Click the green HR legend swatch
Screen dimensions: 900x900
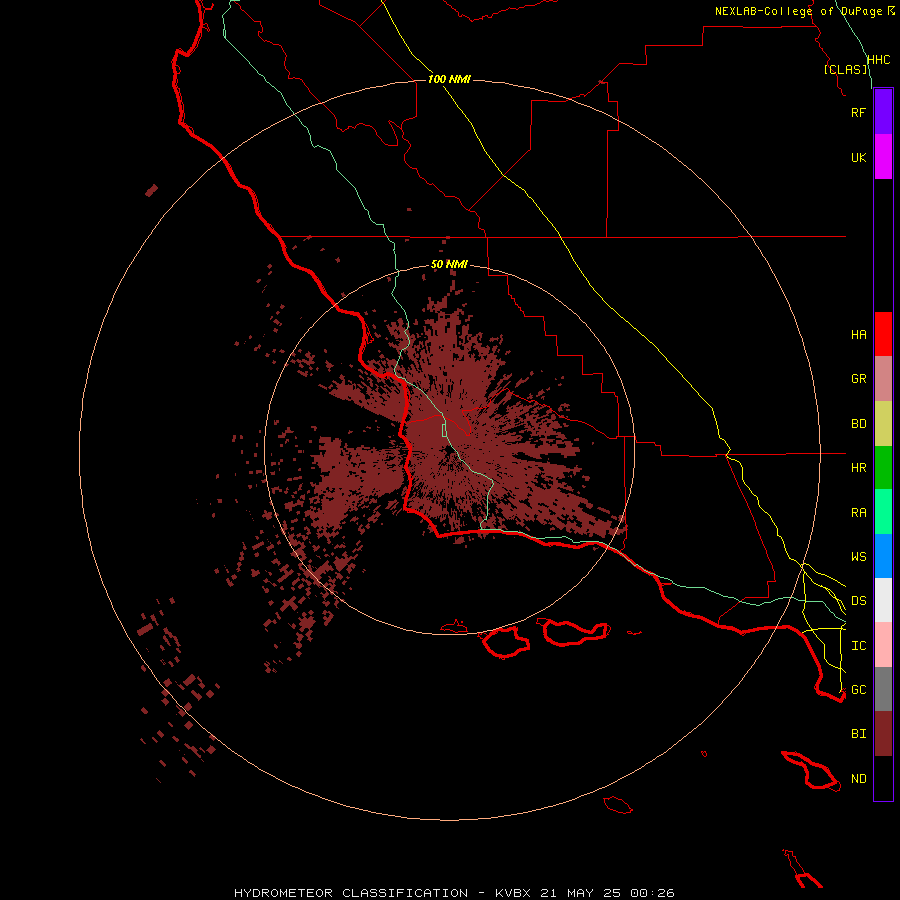point(883,468)
